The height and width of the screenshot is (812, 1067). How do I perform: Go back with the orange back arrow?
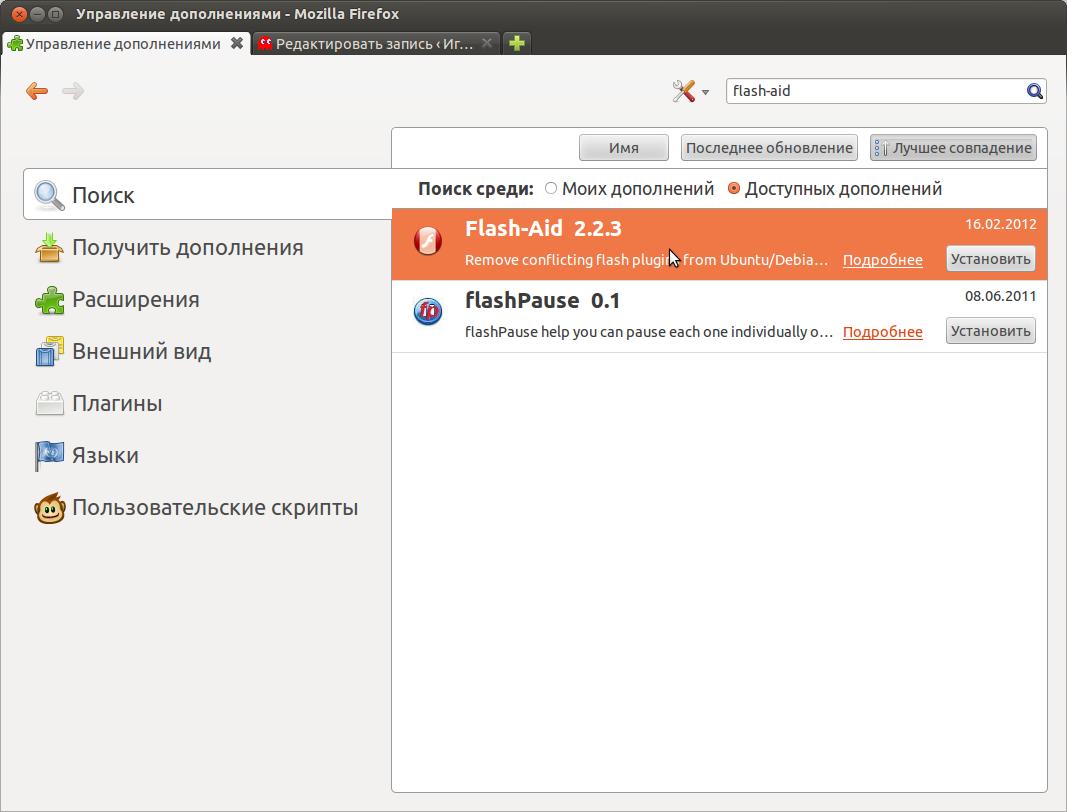tap(37, 91)
